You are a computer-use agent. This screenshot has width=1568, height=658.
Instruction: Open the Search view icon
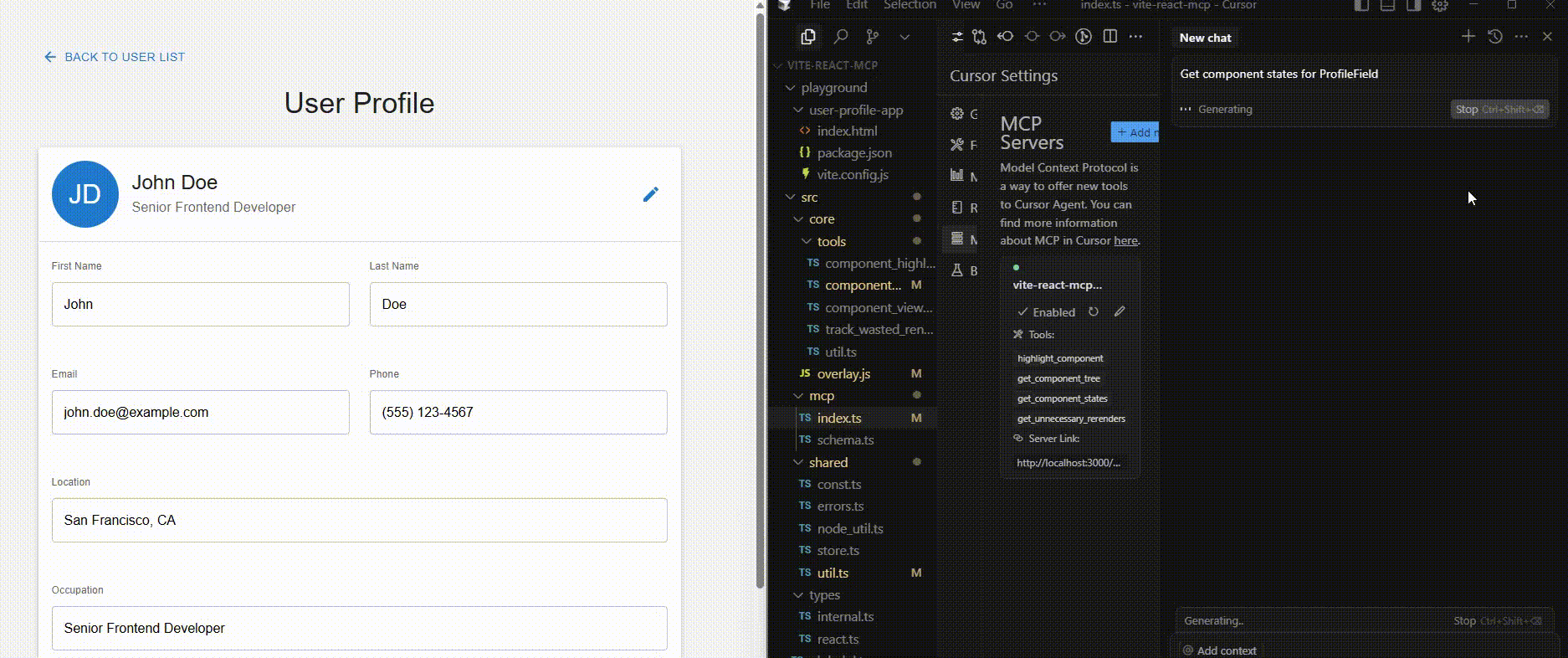(x=841, y=37)
